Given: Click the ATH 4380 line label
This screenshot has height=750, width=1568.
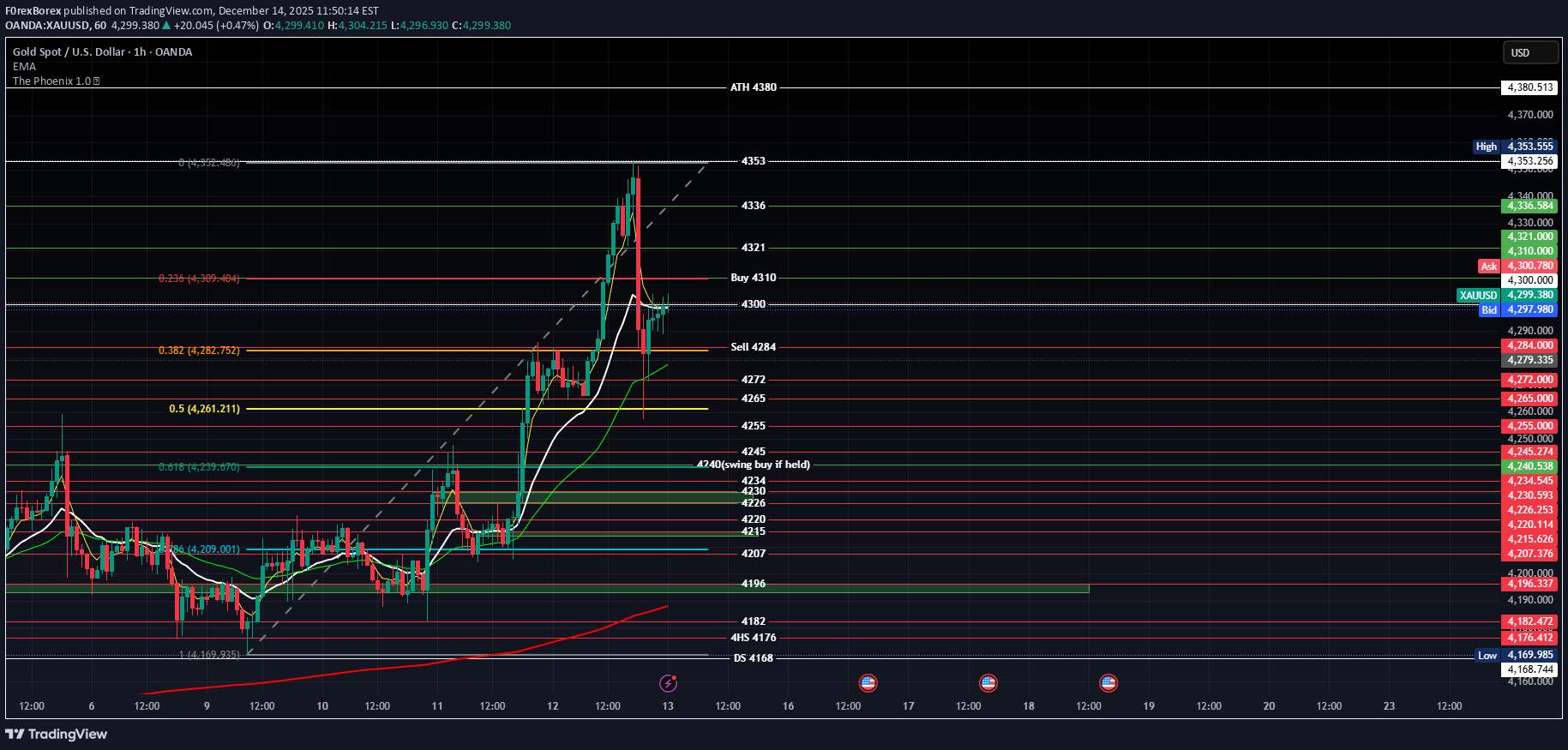Looking at the screenshot, I should (753, 87).
